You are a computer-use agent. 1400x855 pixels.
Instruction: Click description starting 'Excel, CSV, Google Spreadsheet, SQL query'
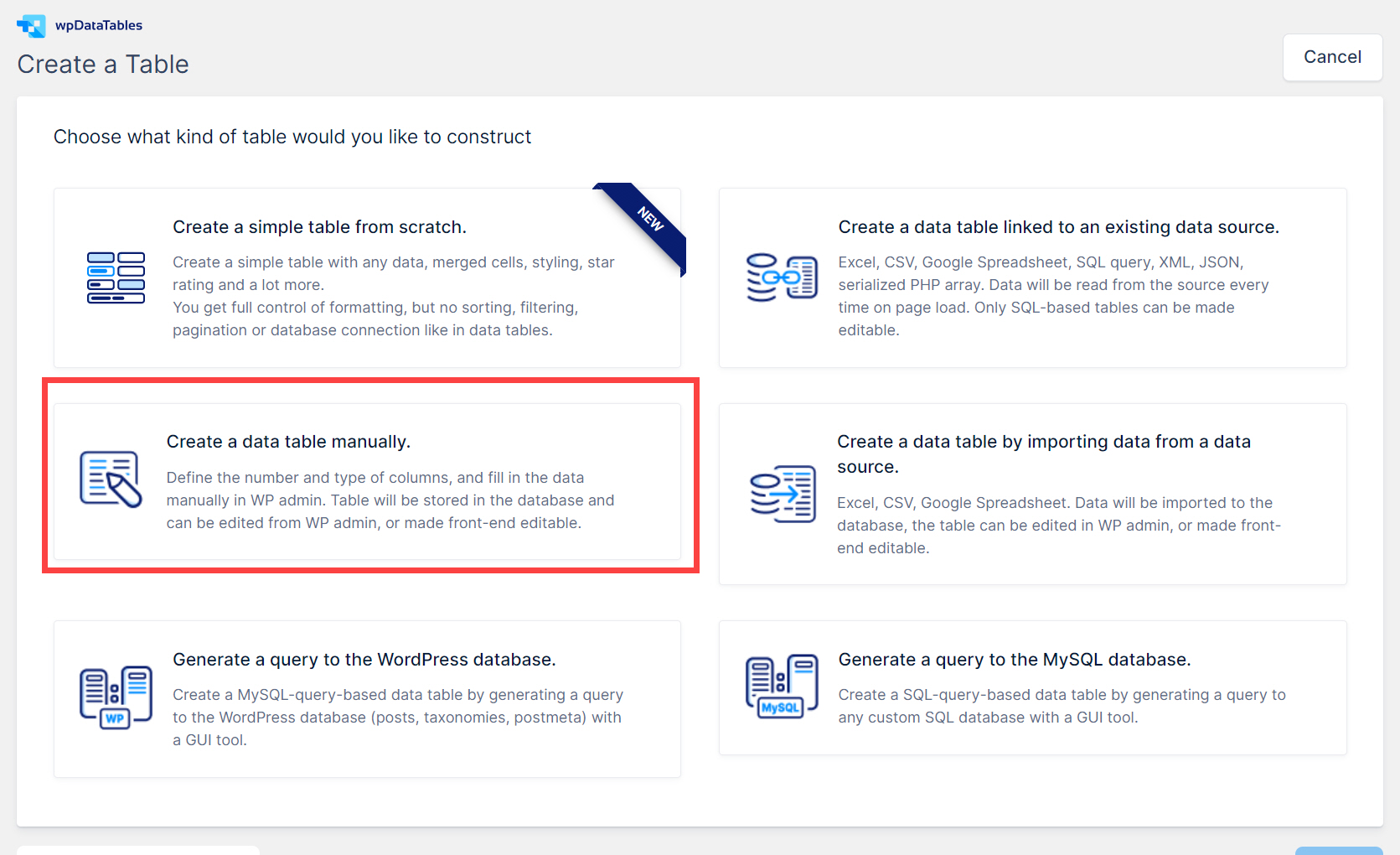coord(1053,296)
